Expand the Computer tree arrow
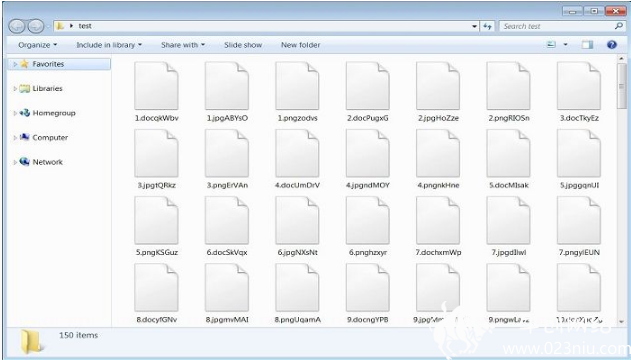The width and height of the screenshot is (631, 360). (15, 138)
